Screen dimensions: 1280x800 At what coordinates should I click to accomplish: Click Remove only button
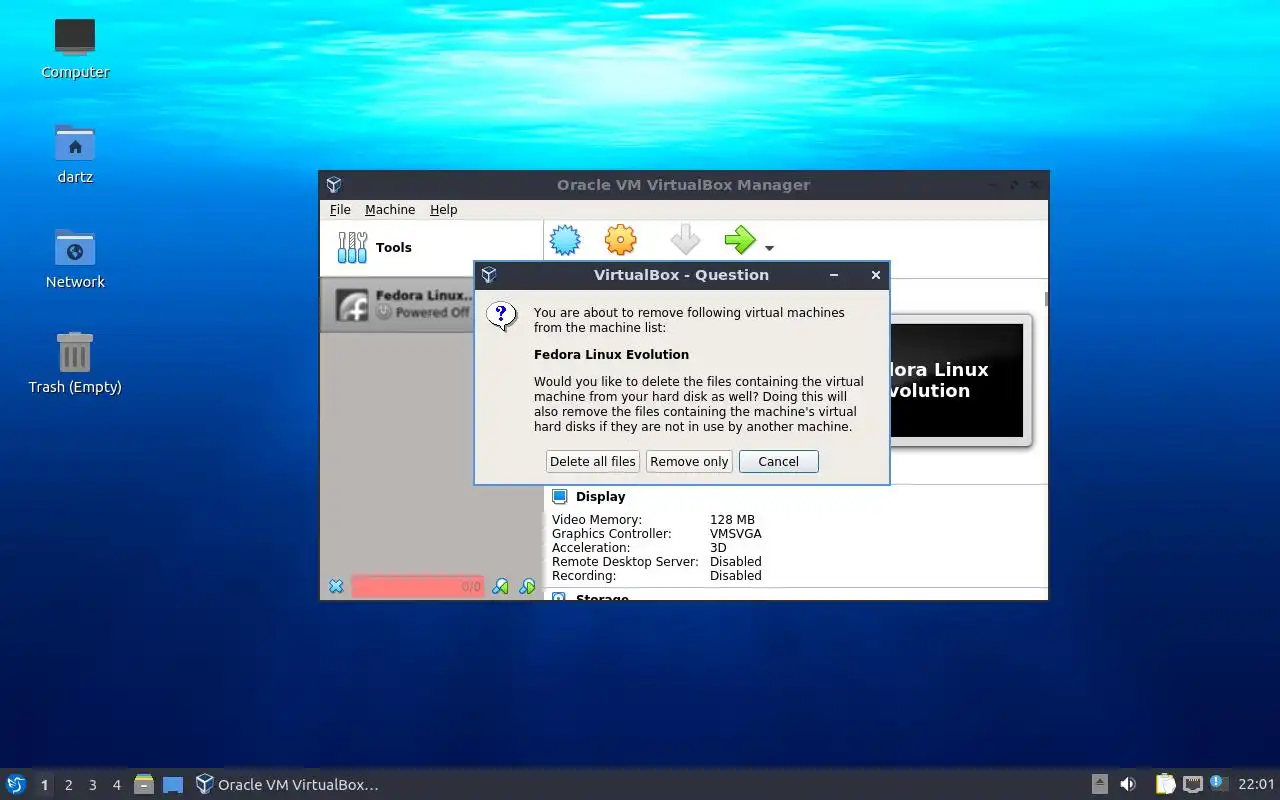coord(689,461)
